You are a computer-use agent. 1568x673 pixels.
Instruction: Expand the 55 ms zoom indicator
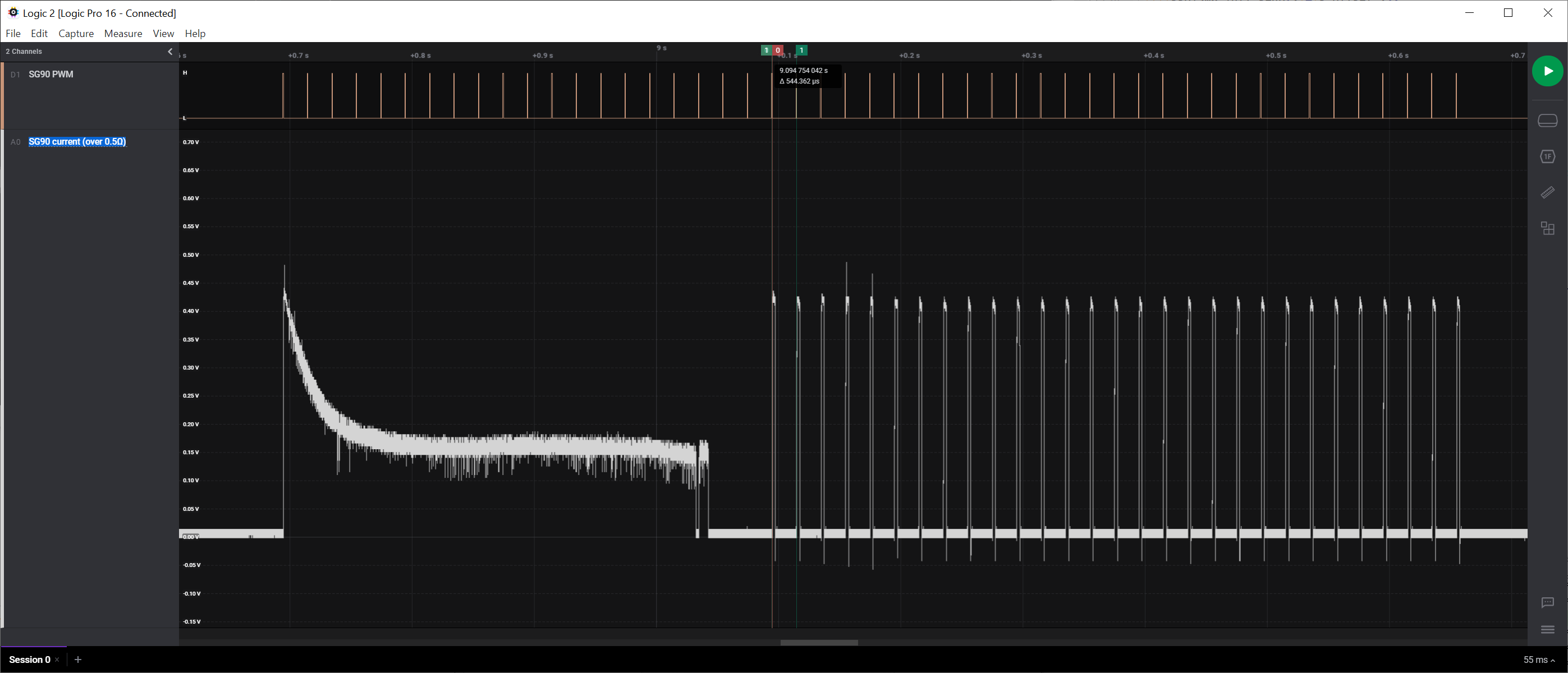click(1539, 660)
